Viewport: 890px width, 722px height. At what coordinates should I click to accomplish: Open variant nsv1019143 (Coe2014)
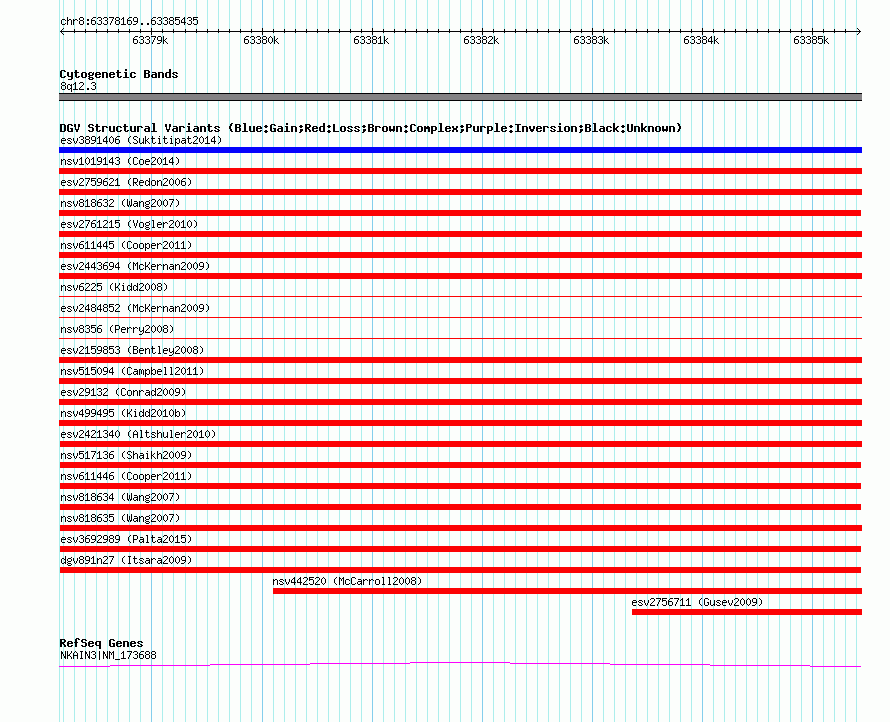(120, 161)
